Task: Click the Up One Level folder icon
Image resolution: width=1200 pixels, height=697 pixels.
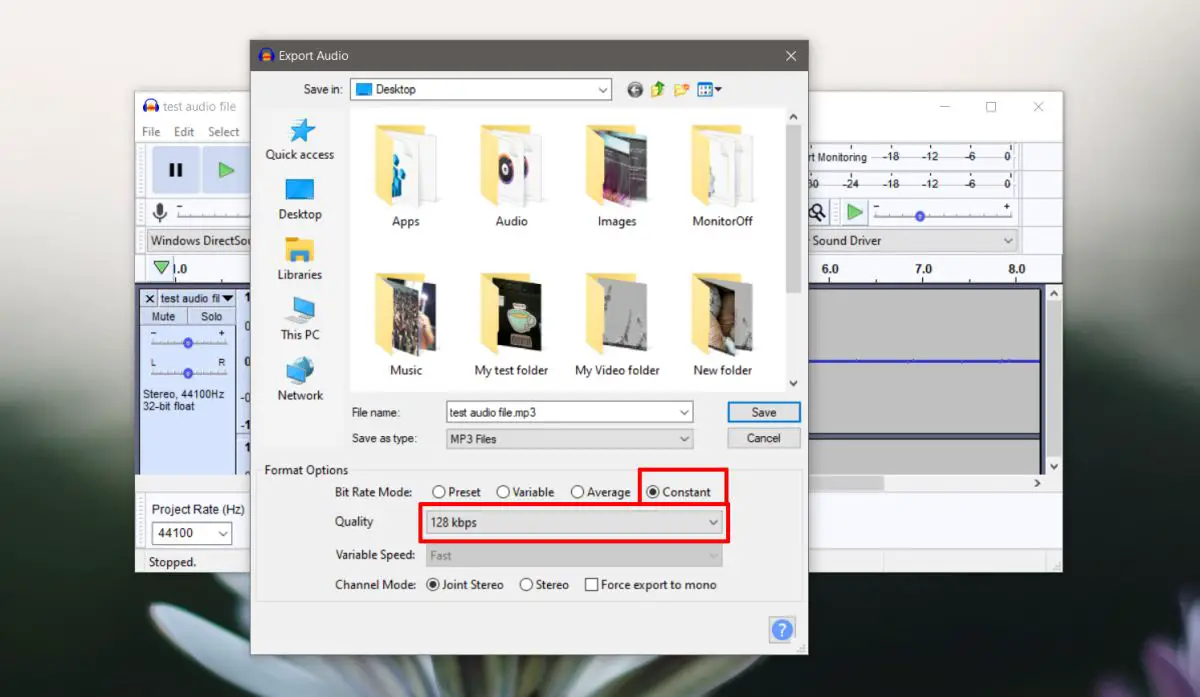Action: (658, 90)
